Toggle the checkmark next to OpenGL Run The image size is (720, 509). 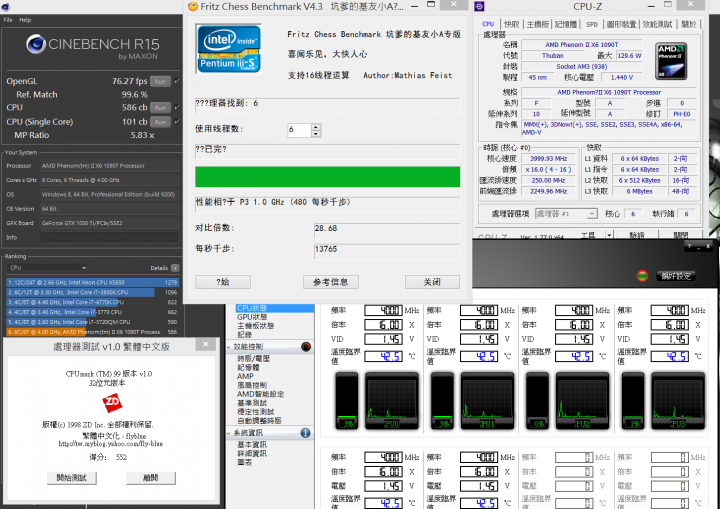point(177,81)
